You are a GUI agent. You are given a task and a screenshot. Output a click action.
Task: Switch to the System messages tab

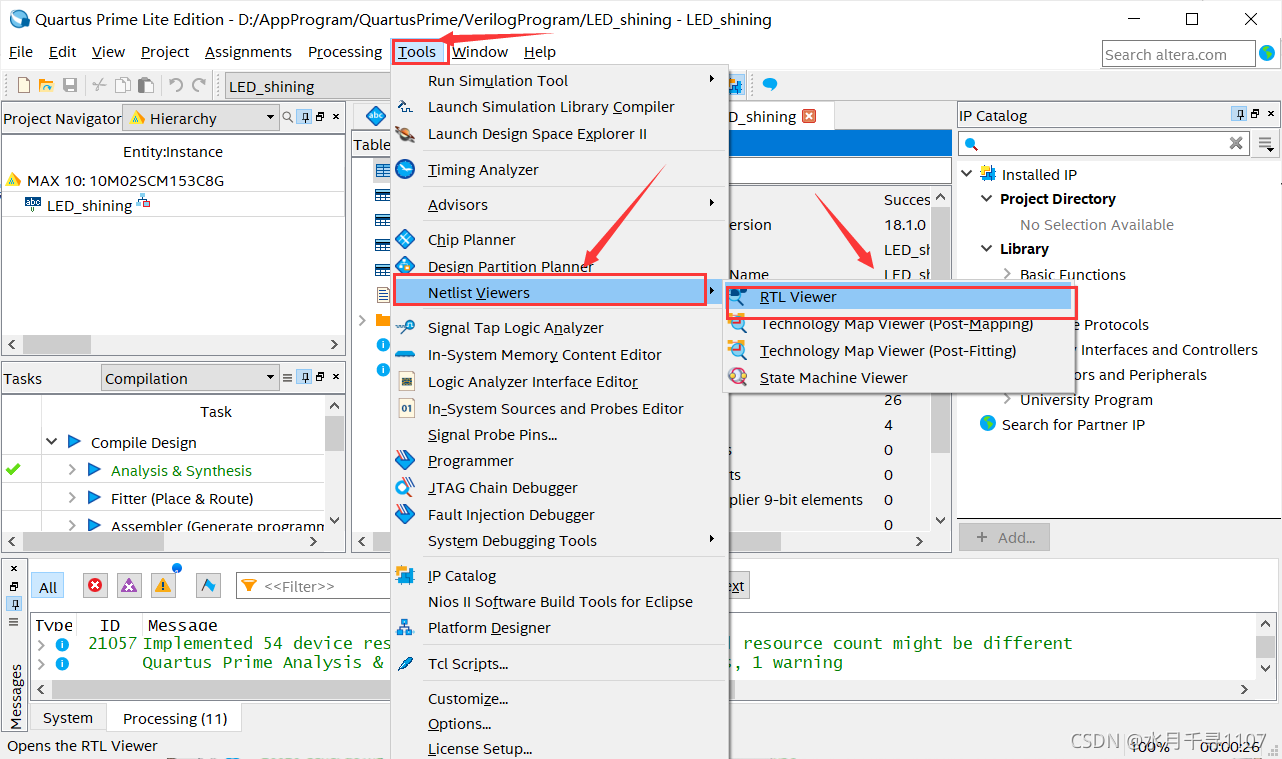click(x=68, y=718)
